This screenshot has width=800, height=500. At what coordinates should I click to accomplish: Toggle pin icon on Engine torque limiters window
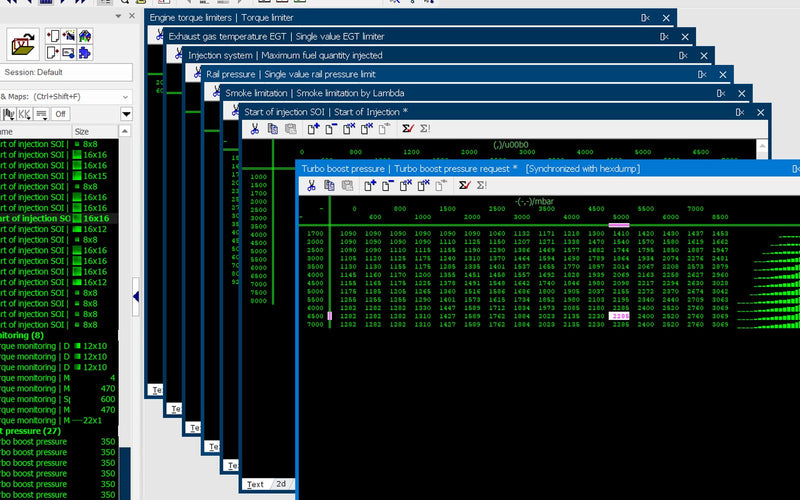point(645,18)
